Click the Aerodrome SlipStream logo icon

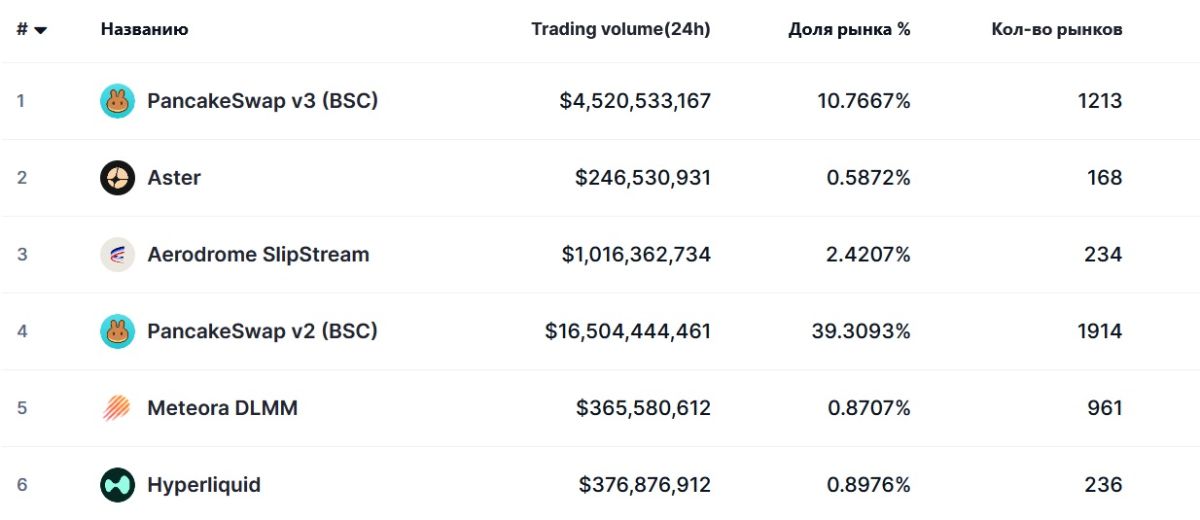click(117, 255)
